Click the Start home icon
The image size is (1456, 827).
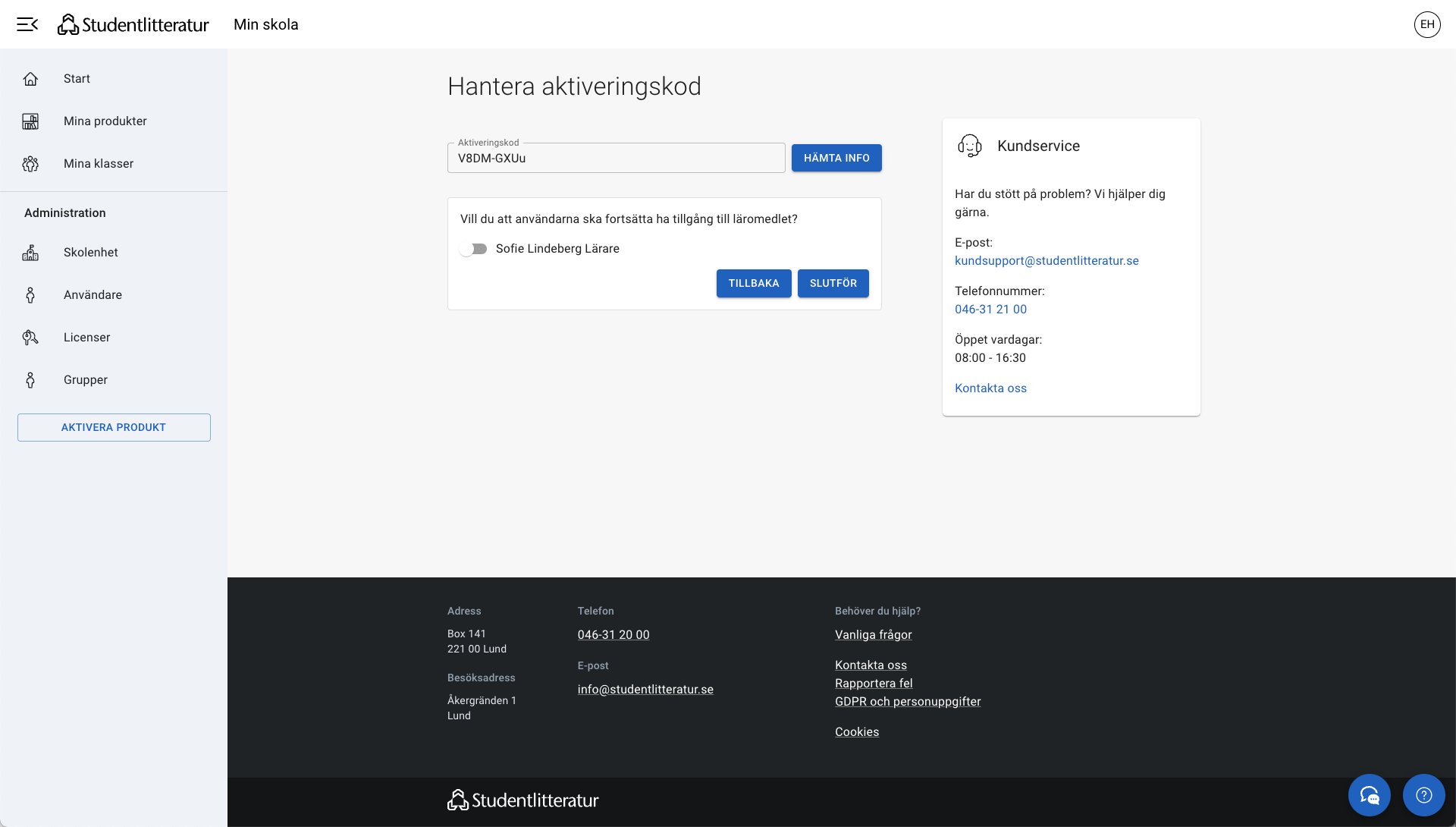click(x=30, y=79)
